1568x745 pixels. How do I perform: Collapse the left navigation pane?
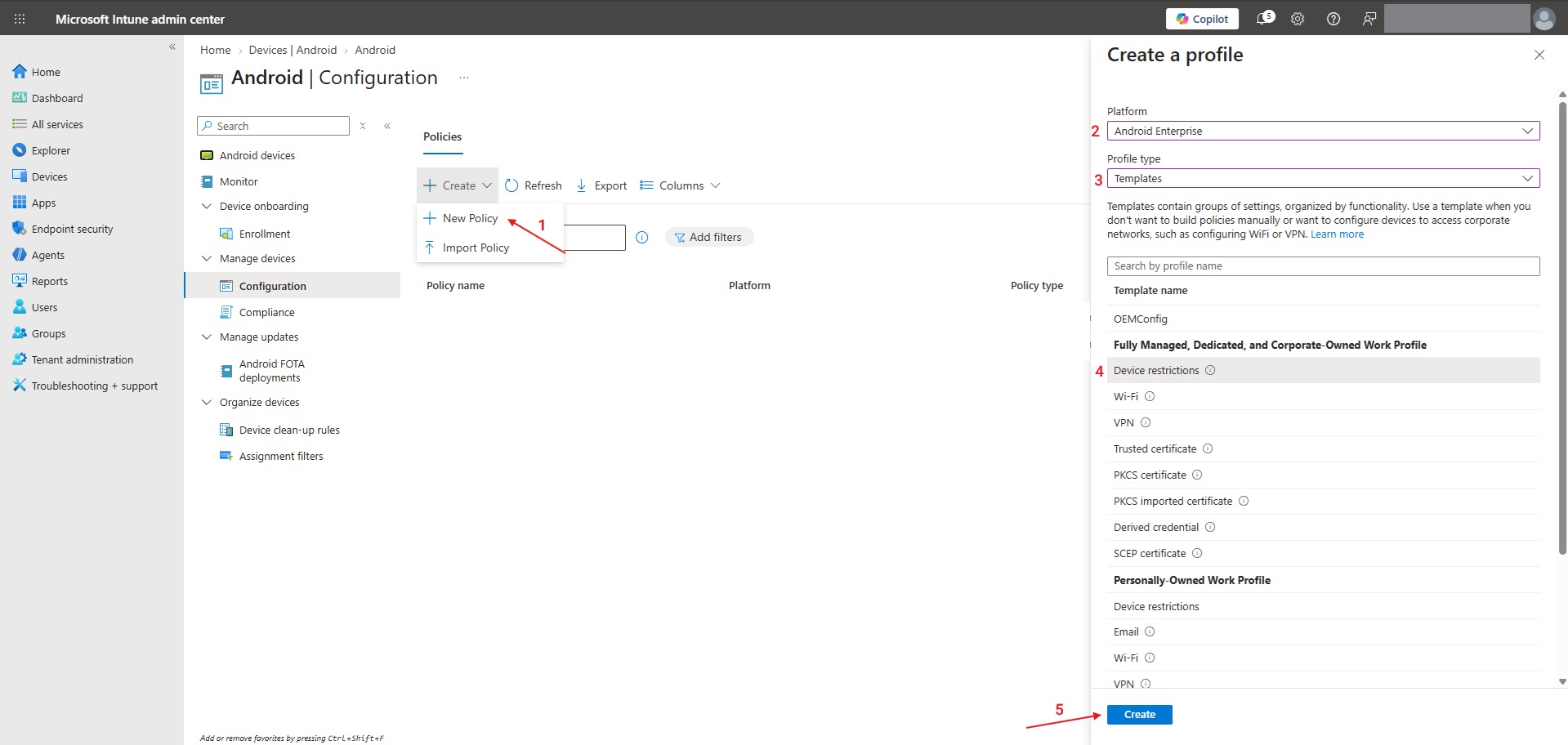point(172,47)
